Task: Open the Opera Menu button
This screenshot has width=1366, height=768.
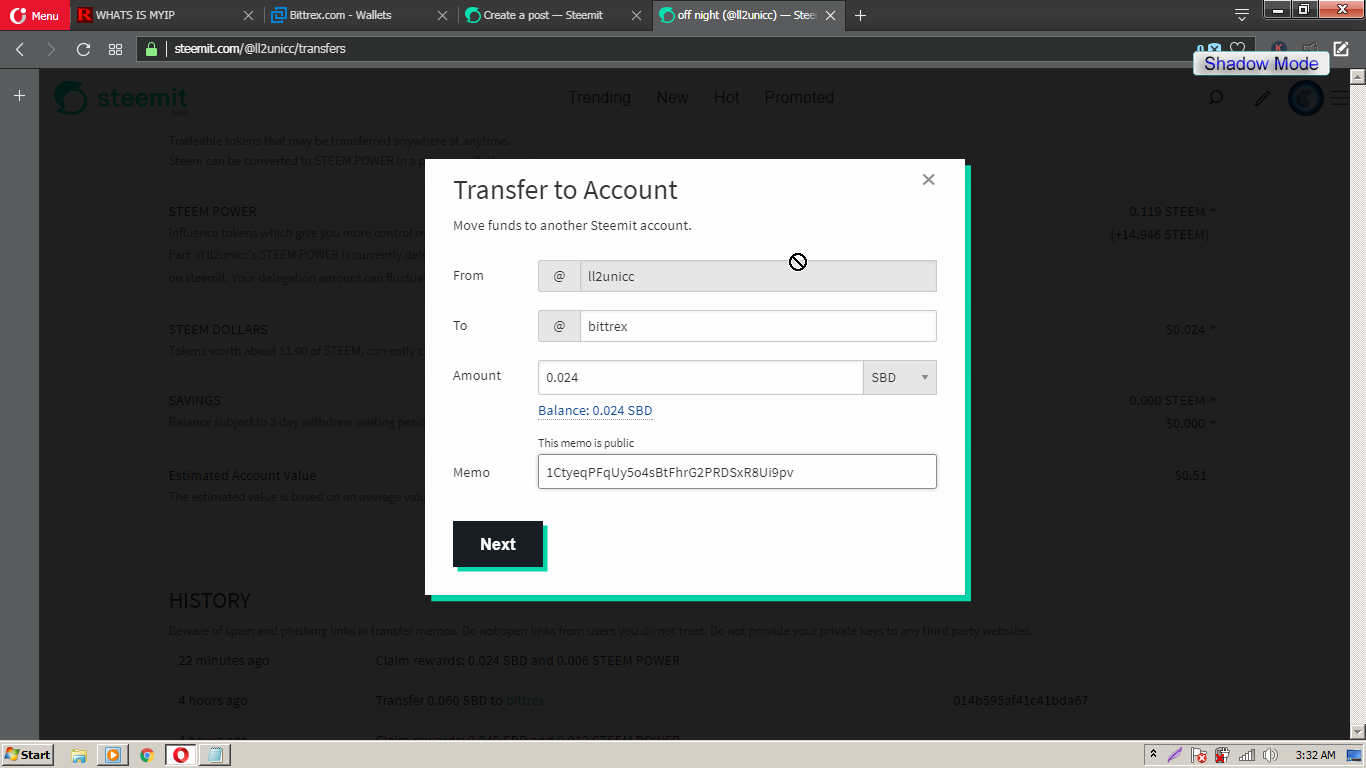Action: point(35,16)
